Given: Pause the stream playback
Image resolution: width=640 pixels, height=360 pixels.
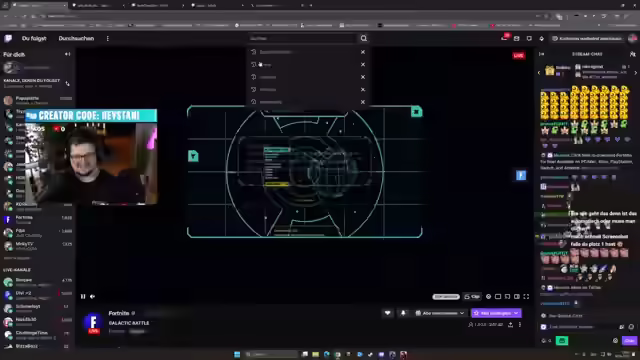Looking at the screenshot, I should [x=83, y=296].
